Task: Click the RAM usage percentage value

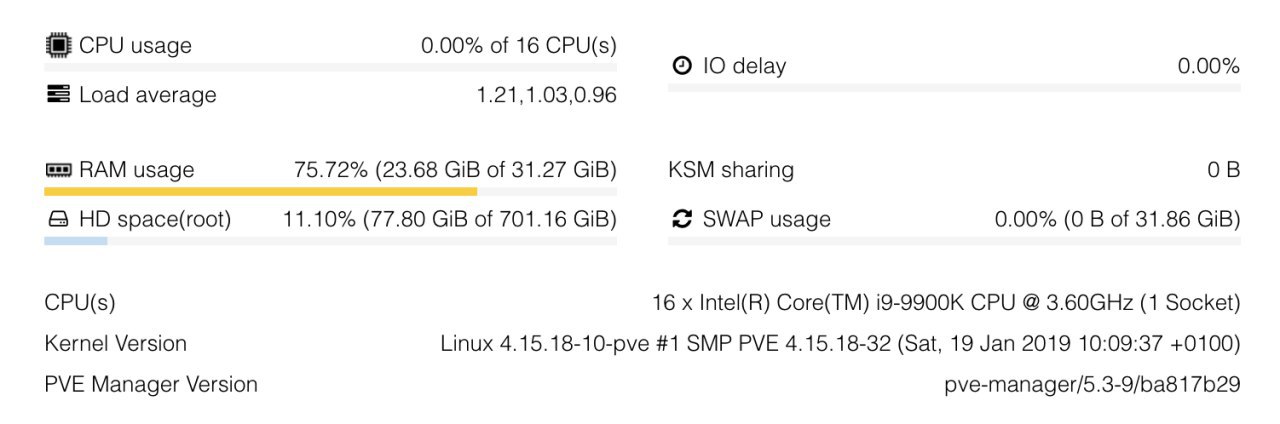Action: coord(455,170)
